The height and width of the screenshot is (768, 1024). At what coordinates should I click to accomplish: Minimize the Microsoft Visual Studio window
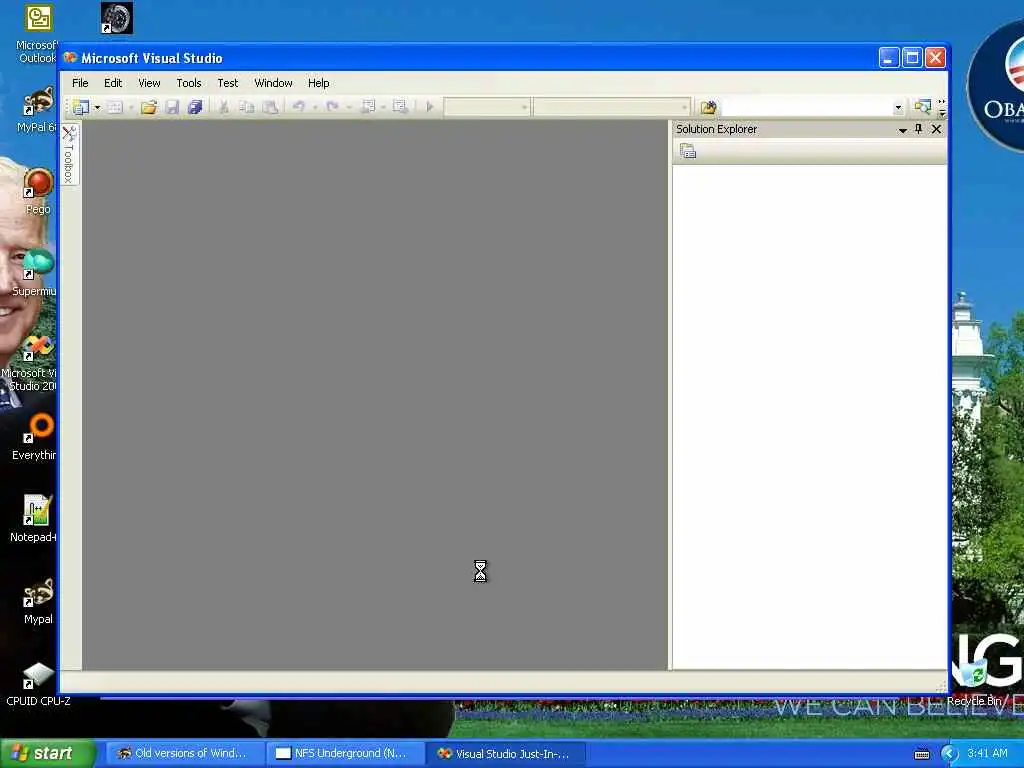coord(889,58)
